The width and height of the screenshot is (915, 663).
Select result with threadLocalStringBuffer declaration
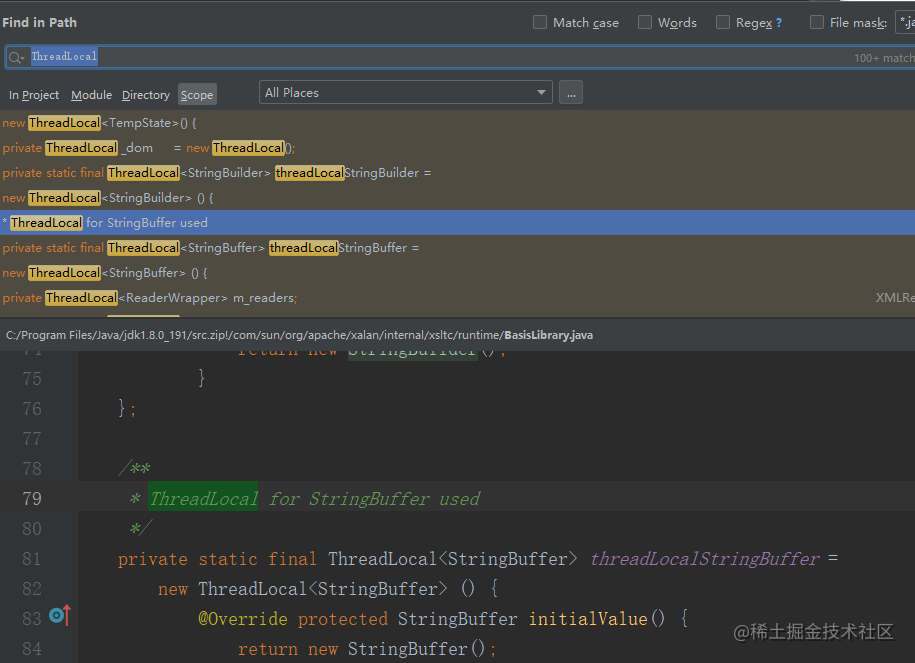coord(458,248)
